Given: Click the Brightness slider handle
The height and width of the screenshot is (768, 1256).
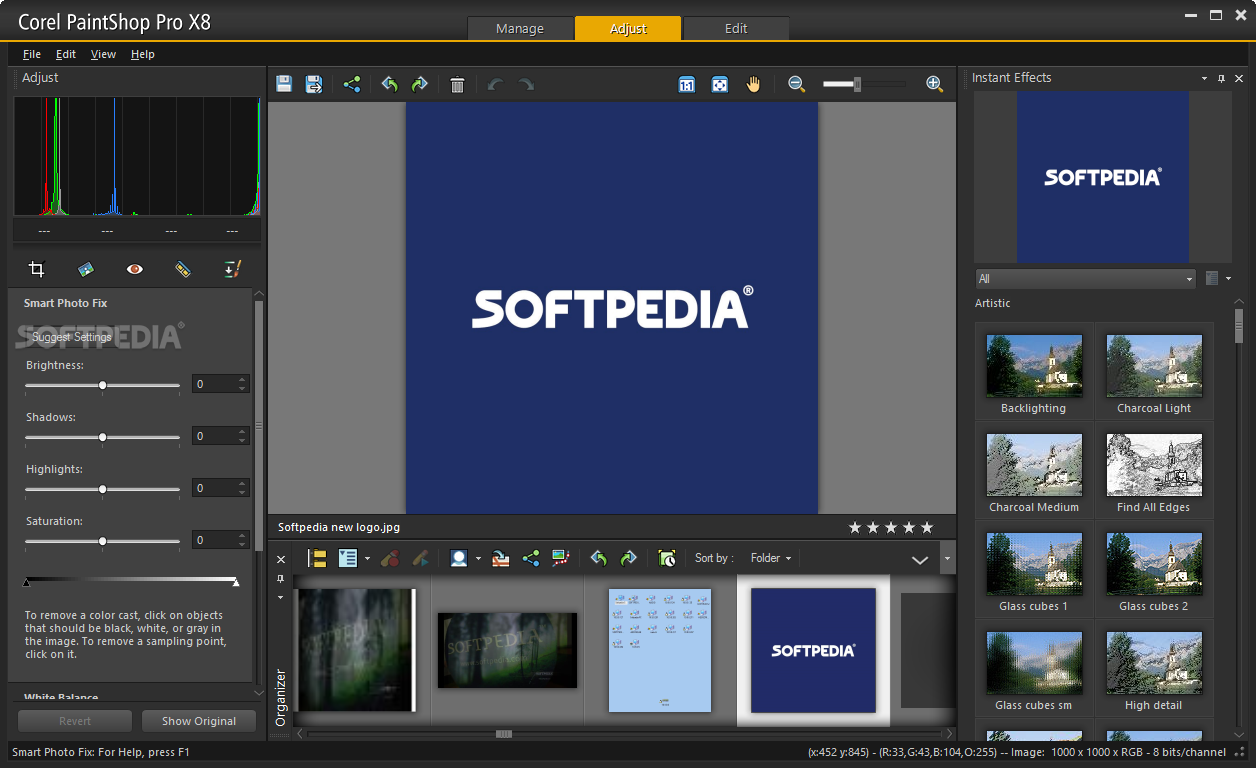Looking at the screenshot, I should [102, 385].
